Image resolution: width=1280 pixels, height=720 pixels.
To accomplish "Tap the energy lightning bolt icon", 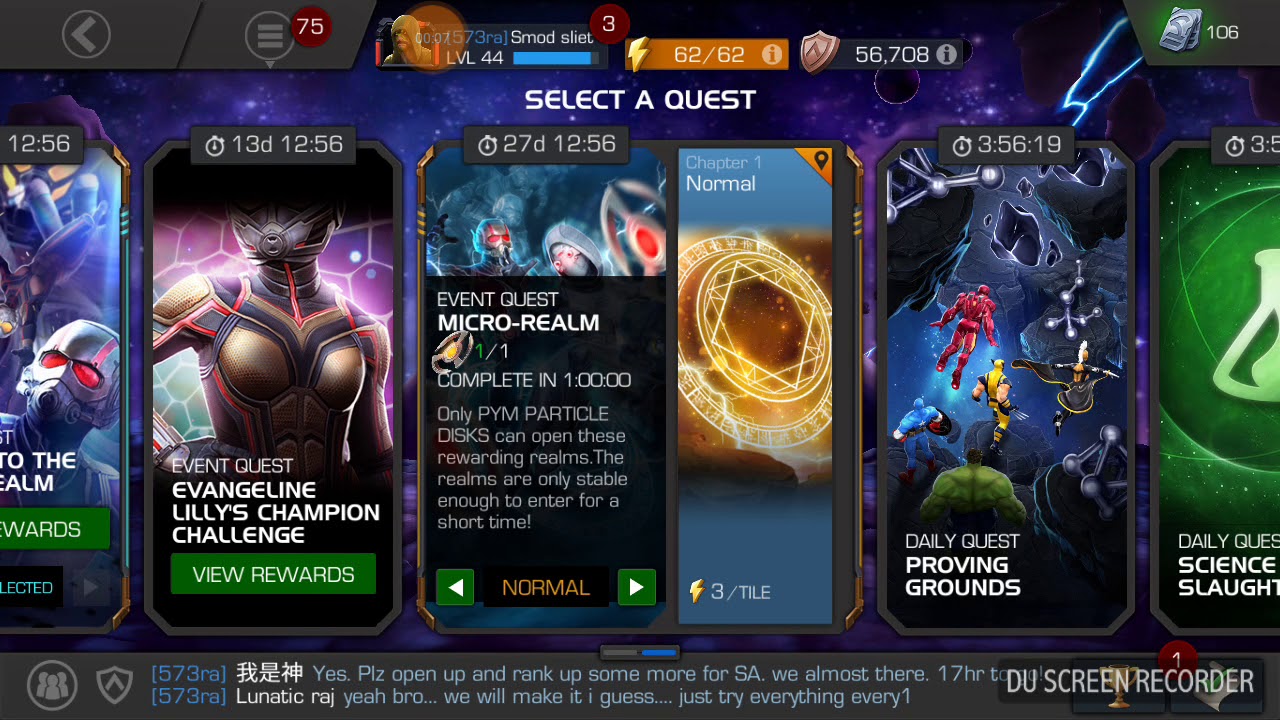I will (639, 54).
